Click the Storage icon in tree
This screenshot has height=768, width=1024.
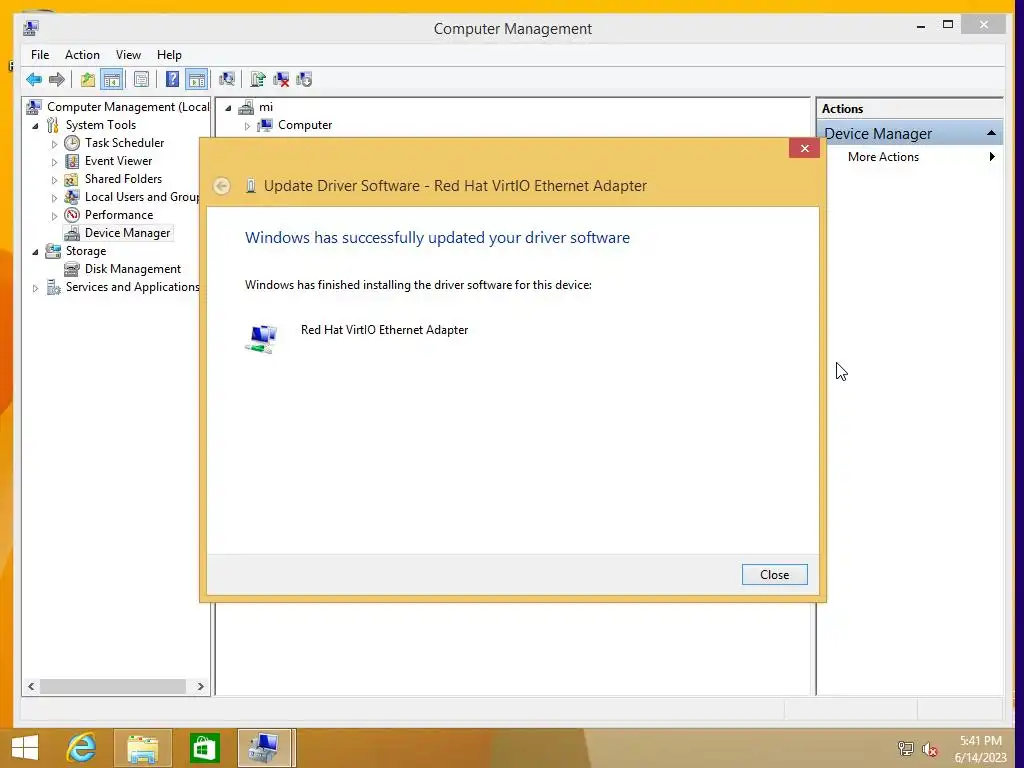[x=53, y=251]
